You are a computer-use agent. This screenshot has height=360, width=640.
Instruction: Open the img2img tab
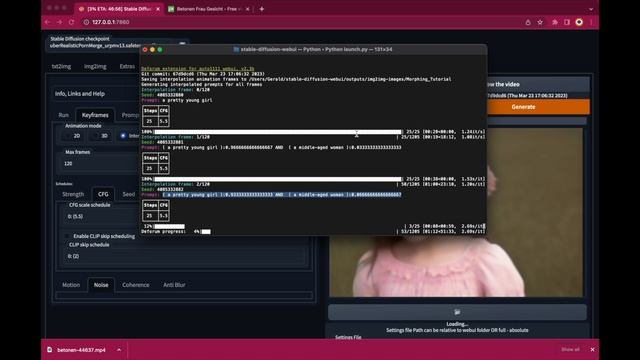(95, 66)
